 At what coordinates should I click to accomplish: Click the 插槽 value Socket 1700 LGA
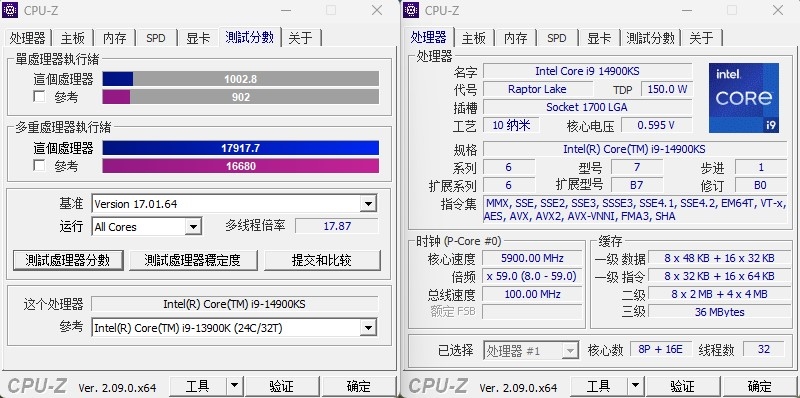point(587,107)
